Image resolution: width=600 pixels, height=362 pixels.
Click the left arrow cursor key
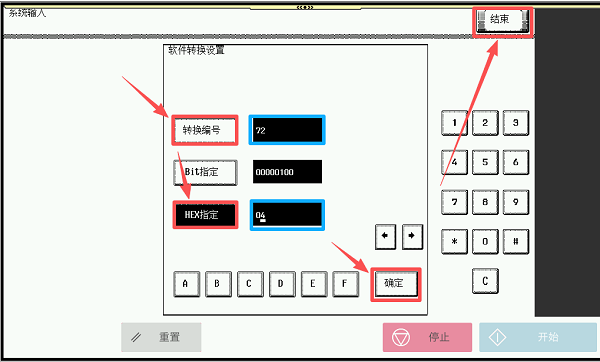(385, 236)
